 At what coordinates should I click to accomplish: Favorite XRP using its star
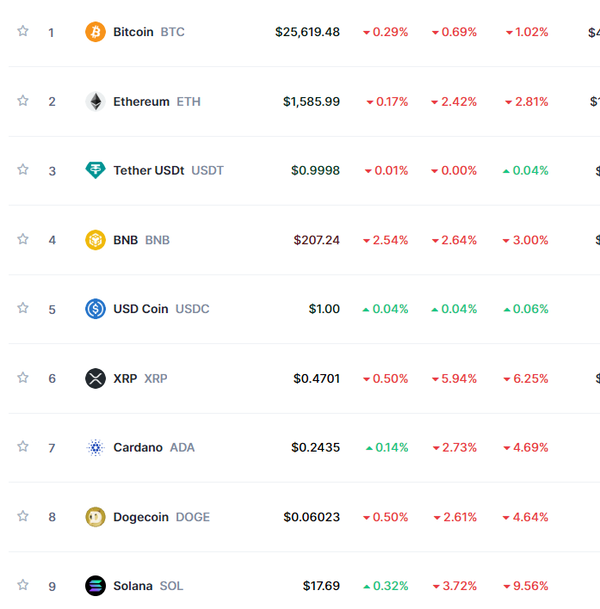[23, 377]
